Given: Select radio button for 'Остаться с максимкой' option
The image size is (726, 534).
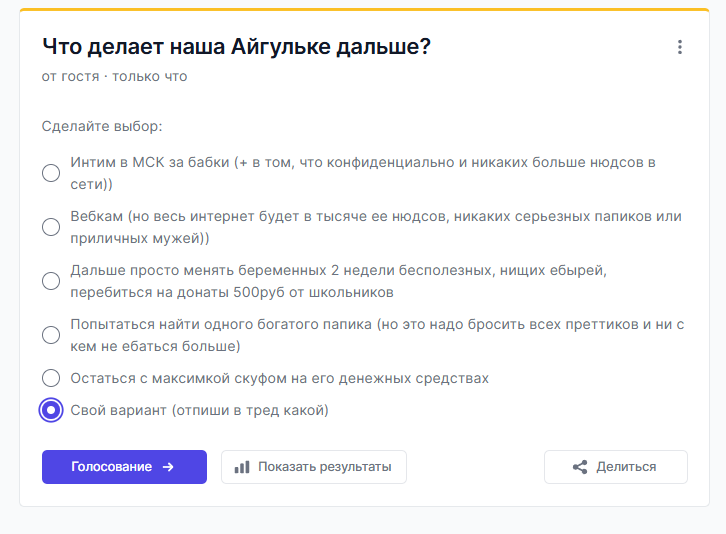Looking at the screenshot, I should 51,378.
